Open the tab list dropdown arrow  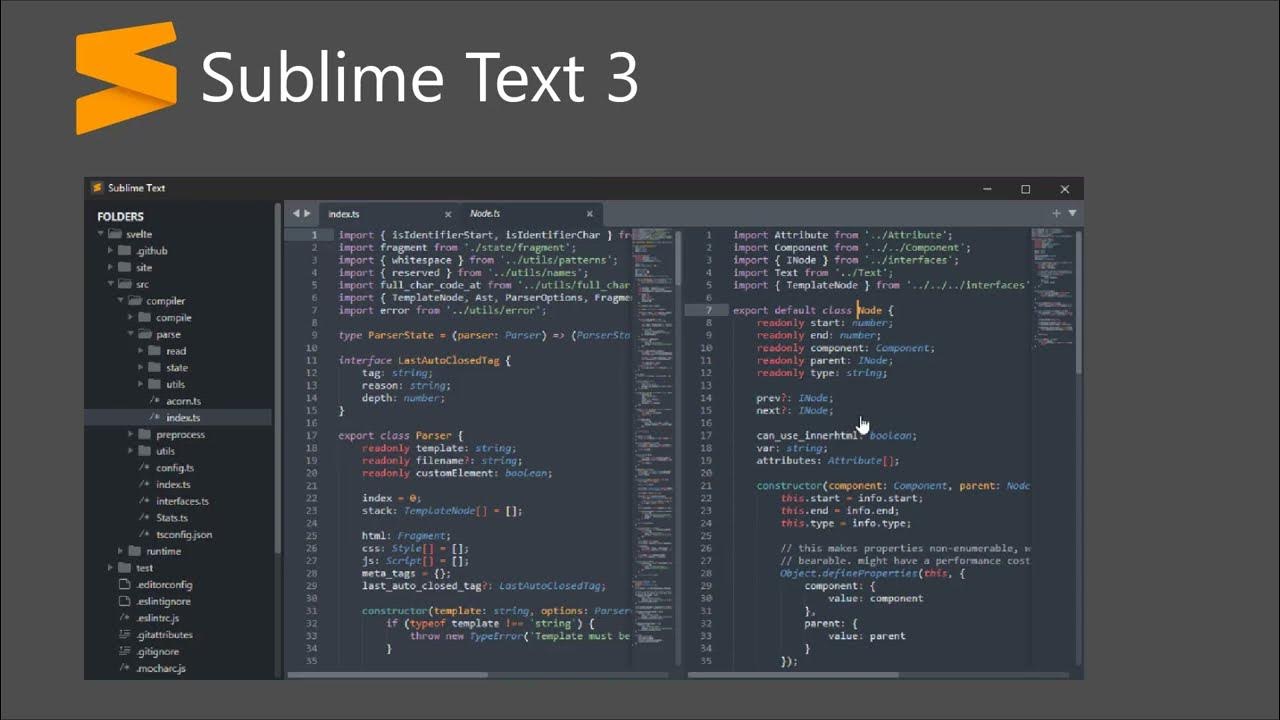pyautogui.click(x=1072, y=213)
